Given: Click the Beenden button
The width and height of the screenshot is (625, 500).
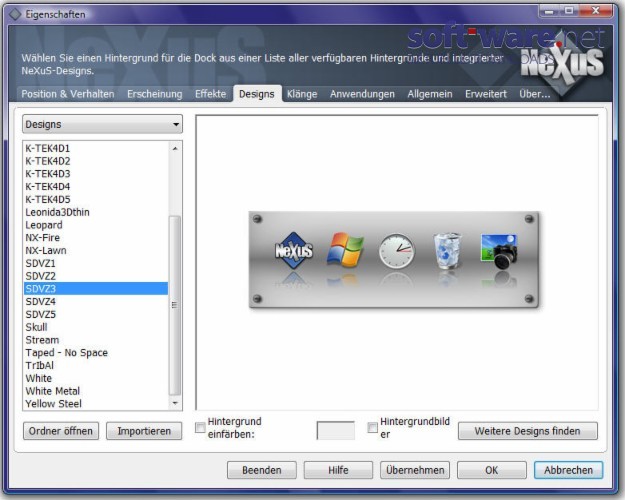Looking at the screenshot, I should [261, 470].
